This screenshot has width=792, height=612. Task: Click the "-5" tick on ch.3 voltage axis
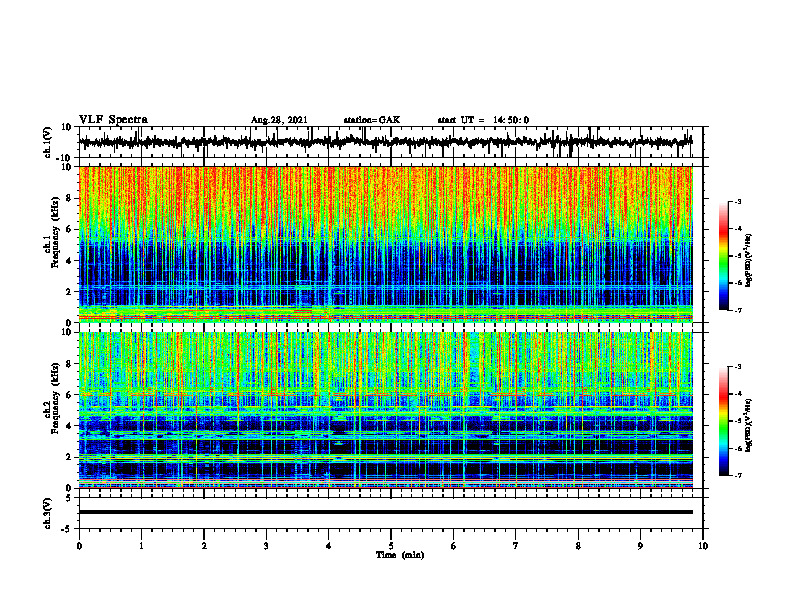pos(67,529)
